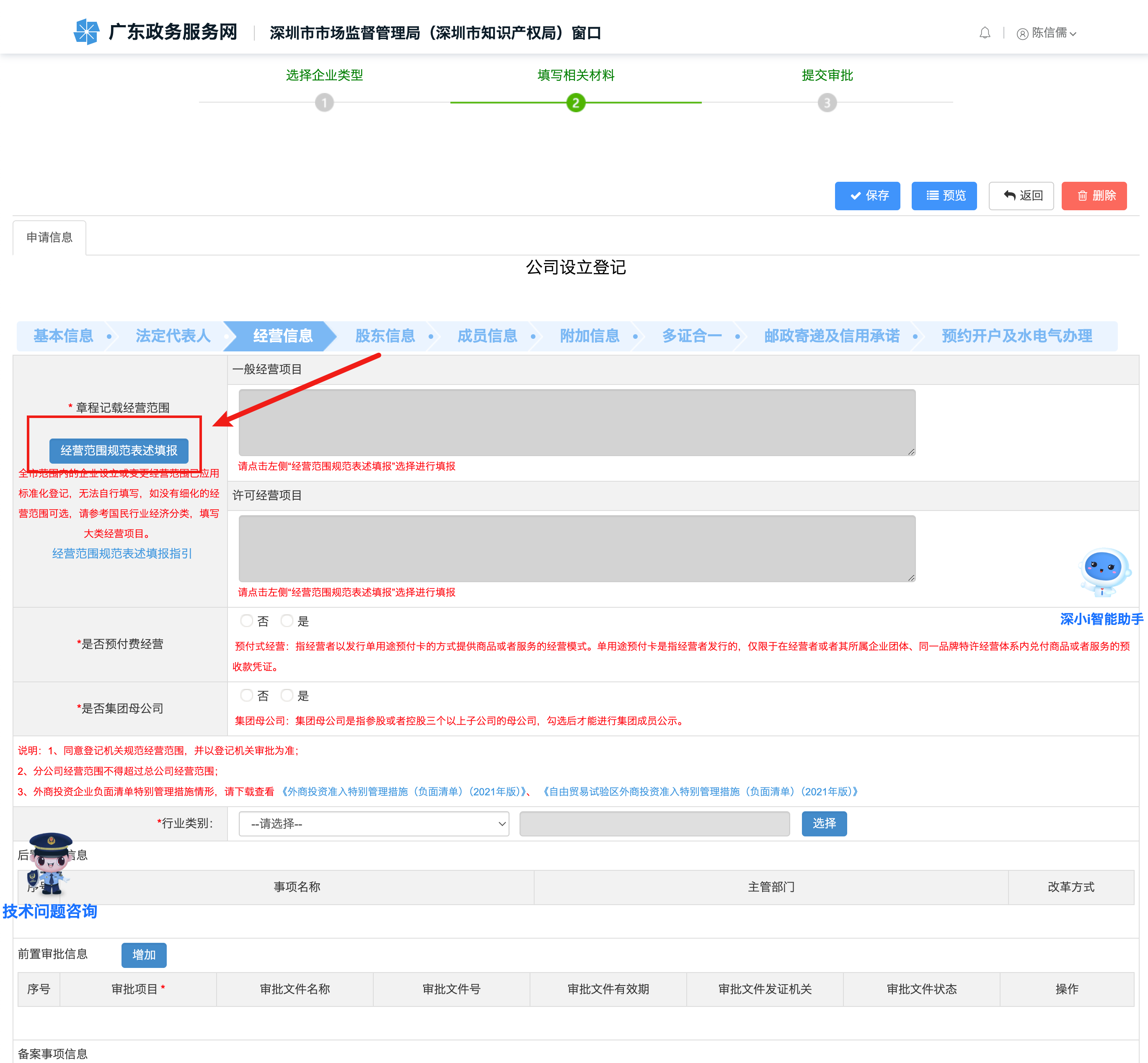Viewport: 1148px width, 1063px height.
Task: Click the 技术问题咨询 text label
Action: (x=50, y=912)
